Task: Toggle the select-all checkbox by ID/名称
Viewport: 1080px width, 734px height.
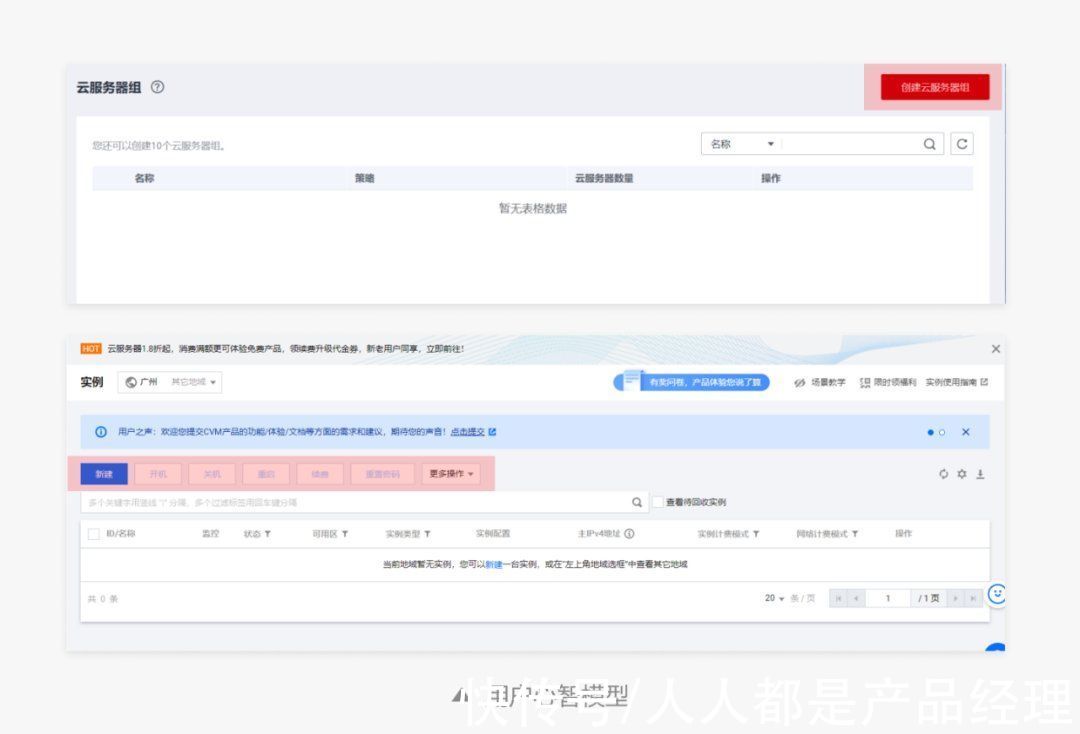Action: click(x=94, y=534)
